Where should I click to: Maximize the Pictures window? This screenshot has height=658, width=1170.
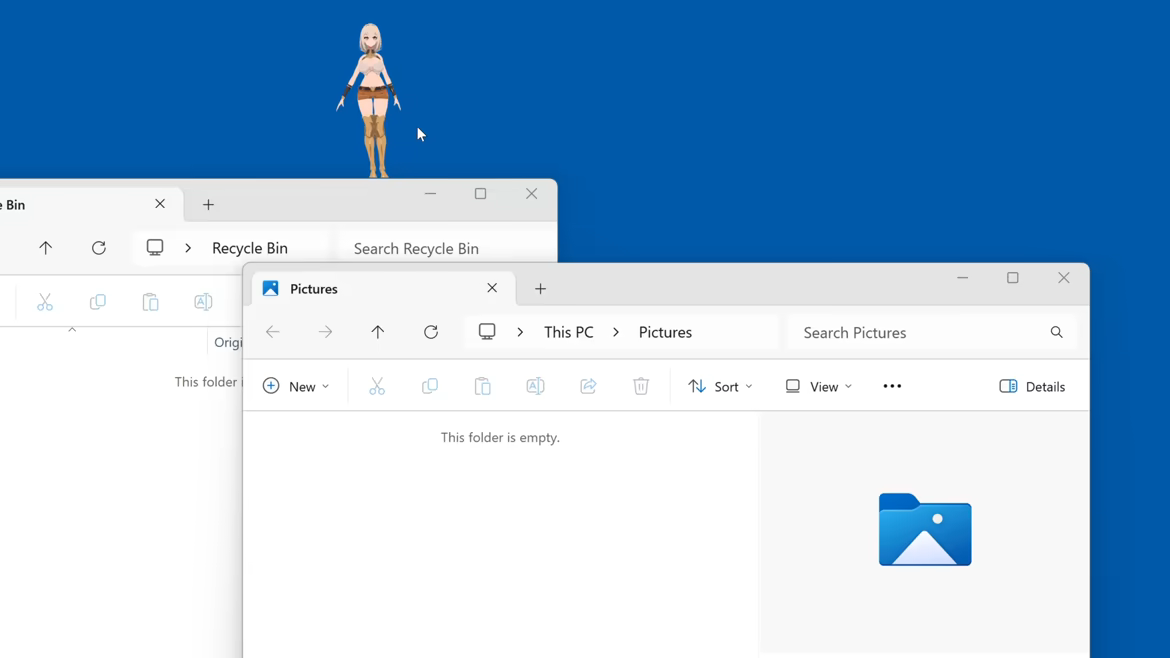tap(1013, 278)
